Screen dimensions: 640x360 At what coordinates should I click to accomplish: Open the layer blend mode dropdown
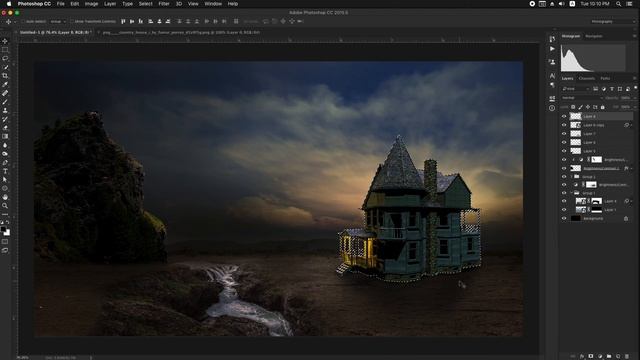[x=582, y=98]
